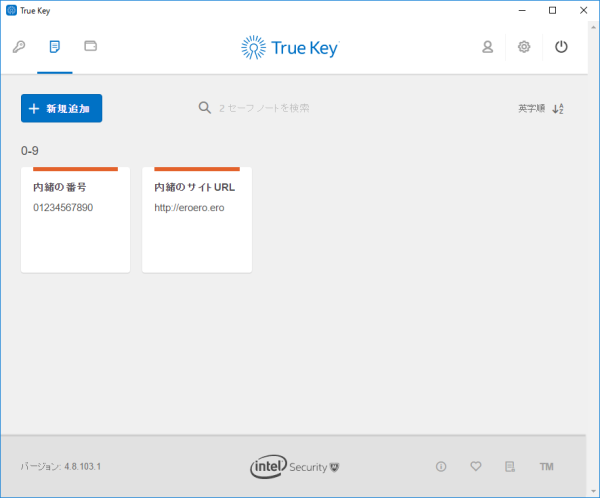Click the True Key title bar app icon
This screenshot has height=498, width=600.
pyautogui.click(x=11, y=10)
